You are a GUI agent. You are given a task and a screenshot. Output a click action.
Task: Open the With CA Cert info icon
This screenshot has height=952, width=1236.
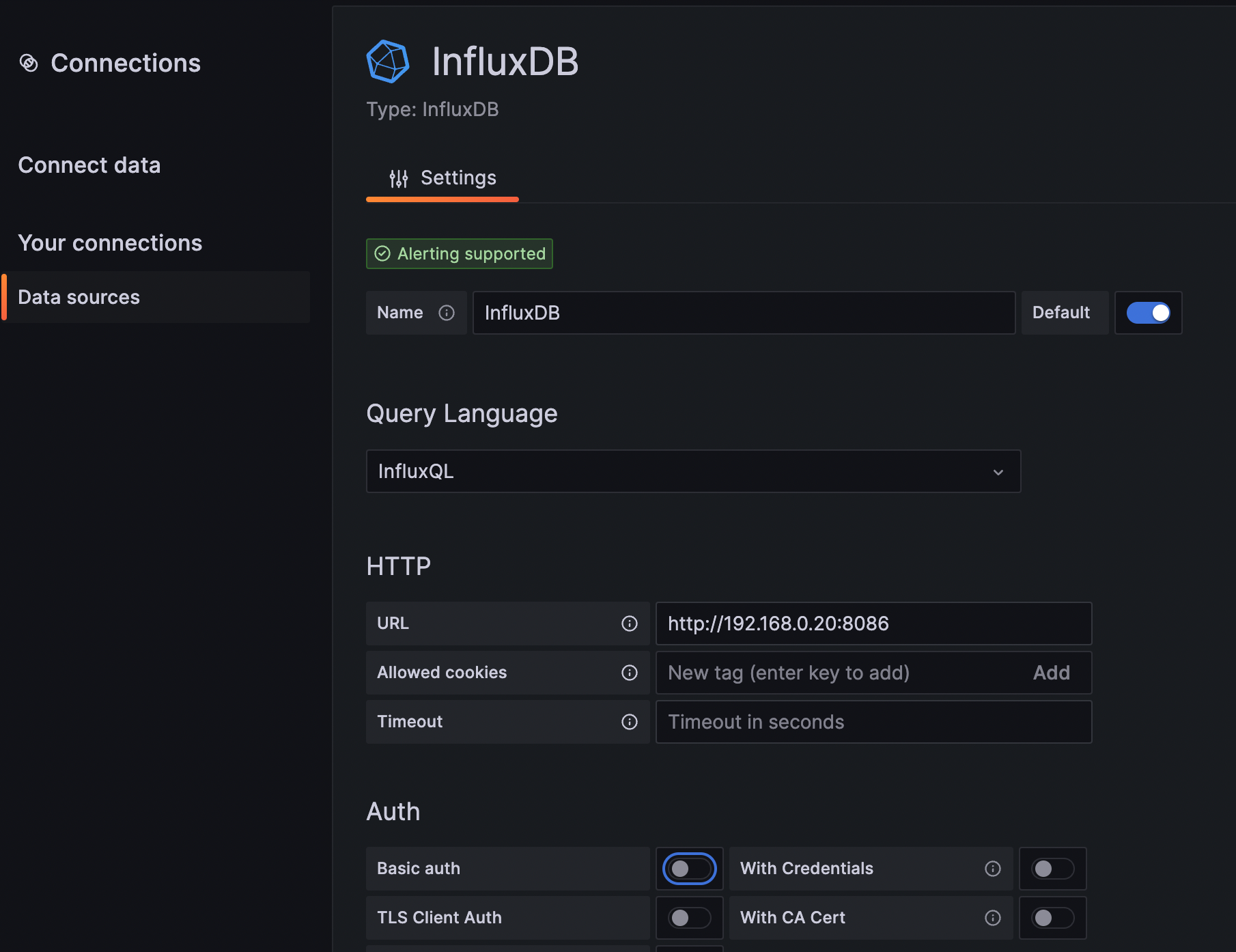(993, 918)
